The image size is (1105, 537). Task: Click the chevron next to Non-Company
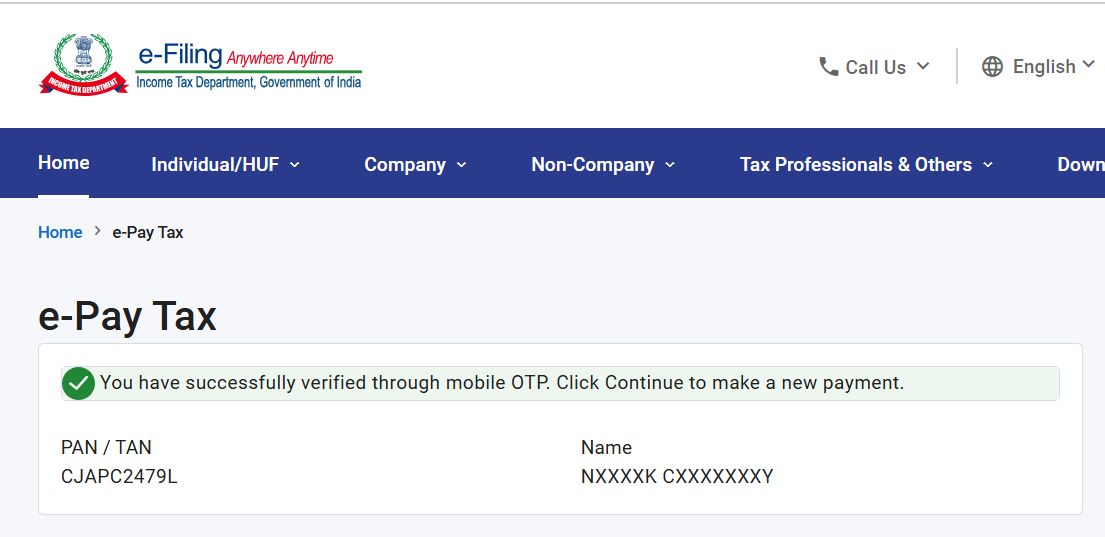click(669, 165)
